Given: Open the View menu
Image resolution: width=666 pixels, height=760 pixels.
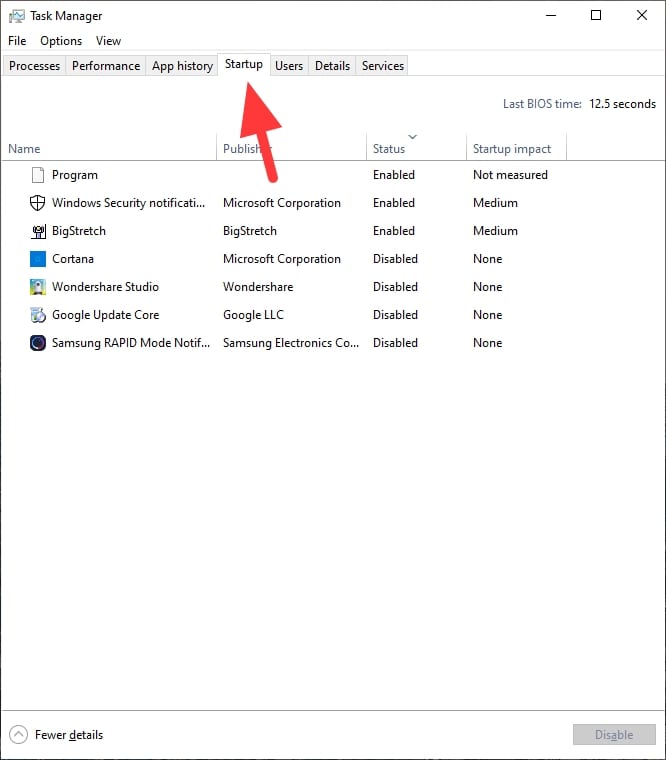Looking at the screenshot, I should pyautogui.click(x=108, y=41).
